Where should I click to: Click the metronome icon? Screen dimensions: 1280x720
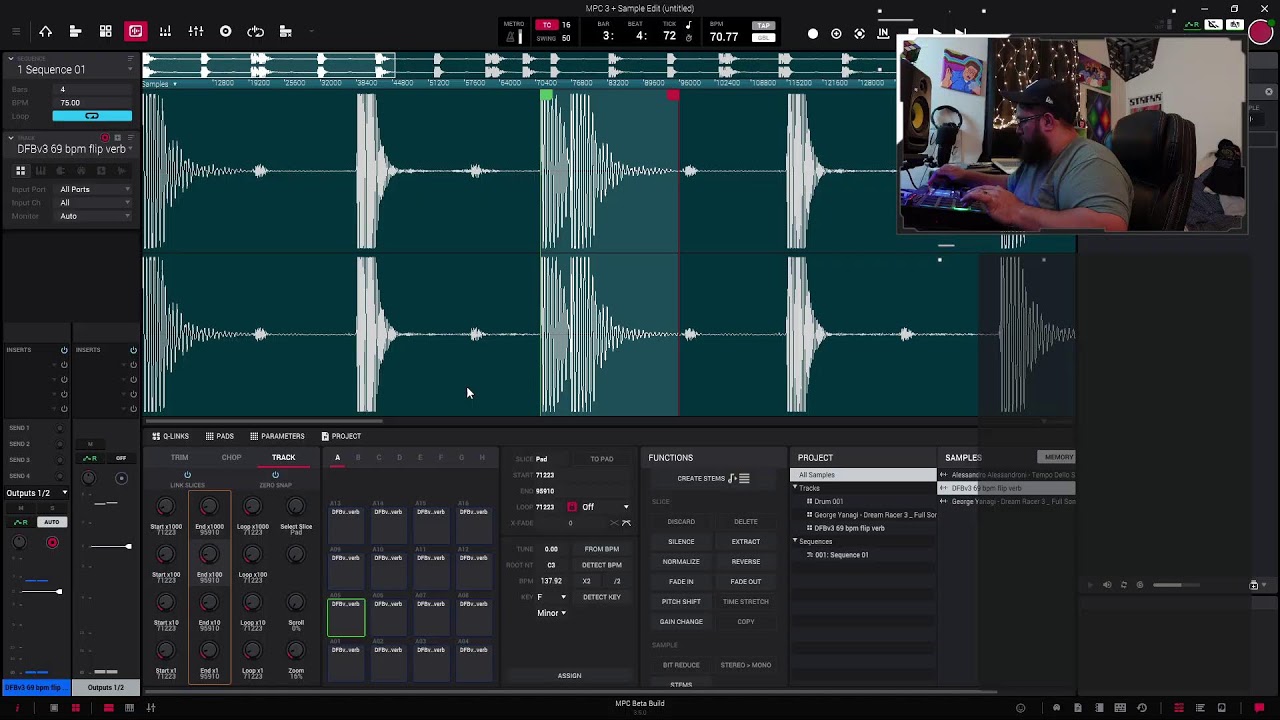click(513, 37)
